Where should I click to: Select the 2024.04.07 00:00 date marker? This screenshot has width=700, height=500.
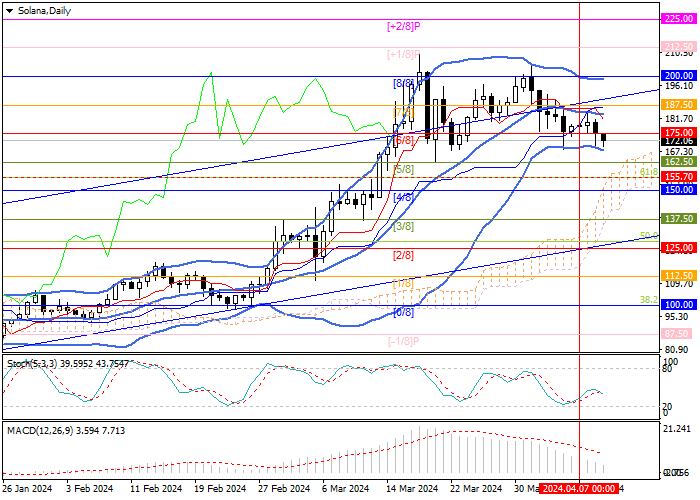click(x=579, y=488)
